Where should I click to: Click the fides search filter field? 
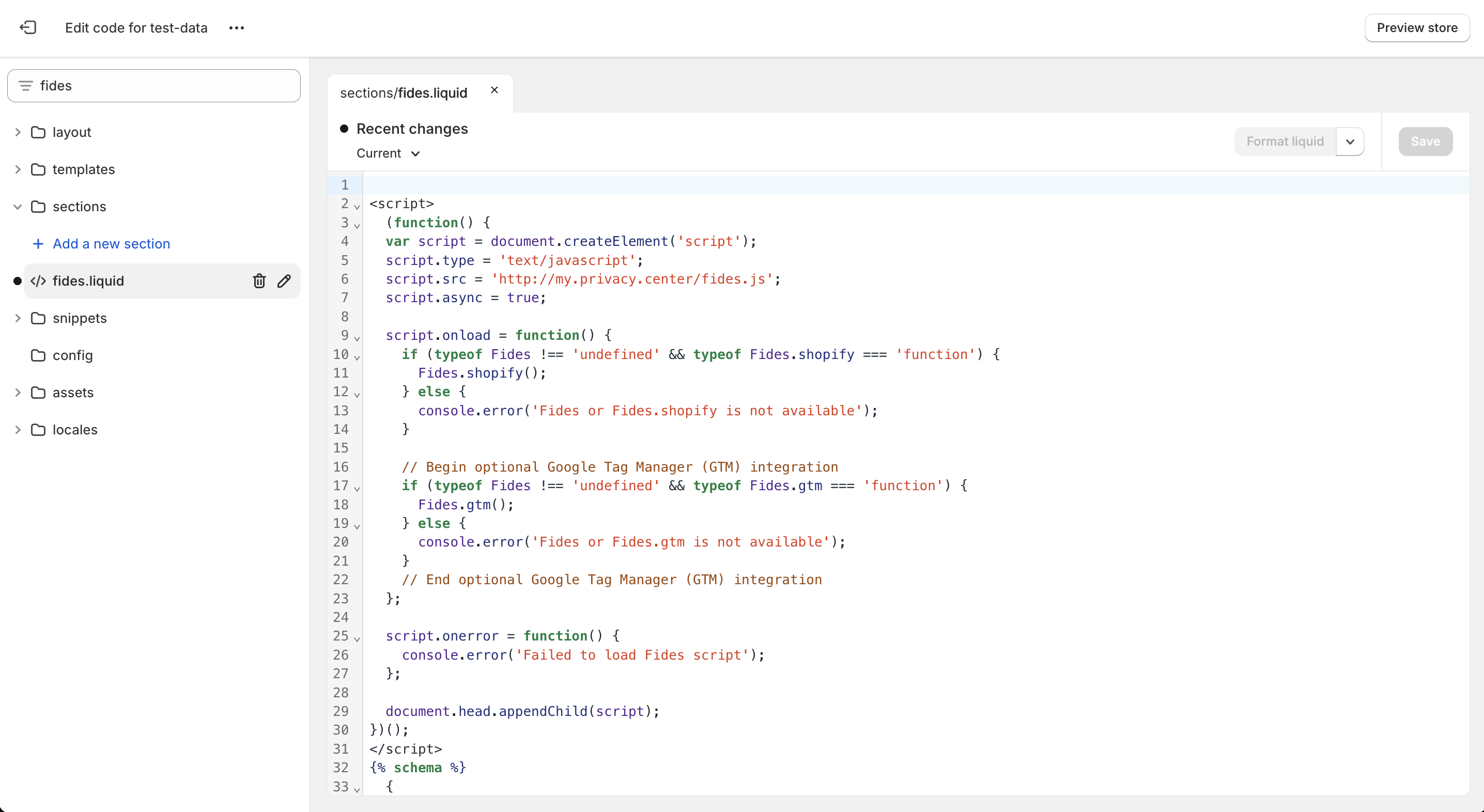[x=154, y=86]
